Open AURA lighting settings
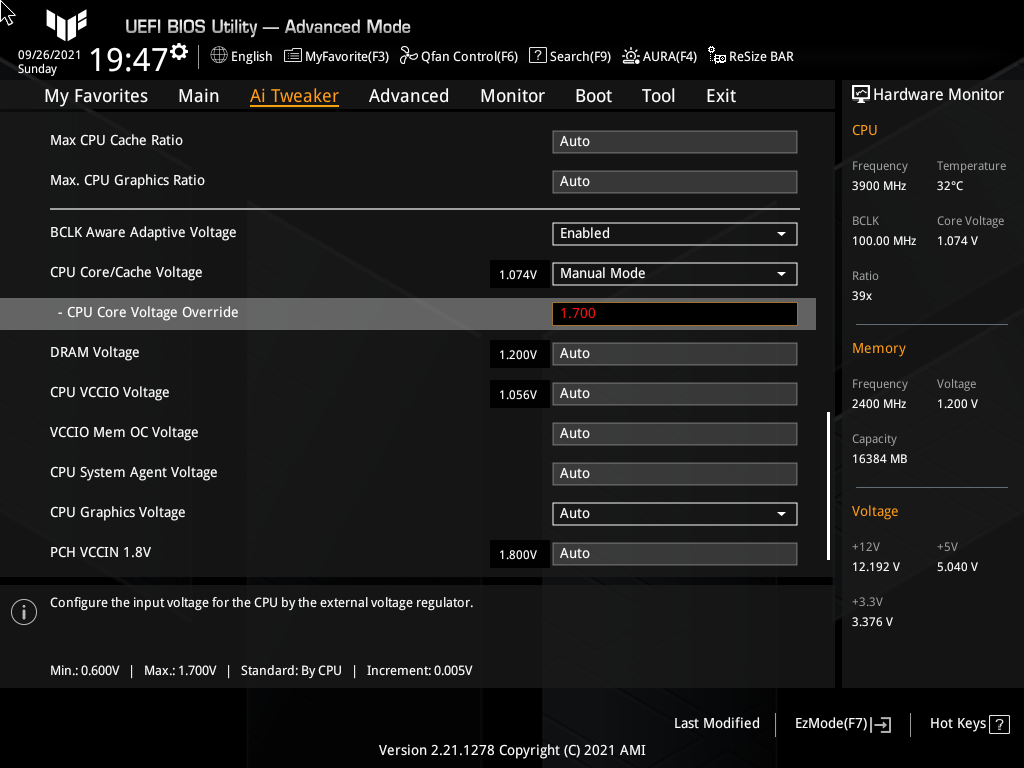Viewport: 1024px width, 768px height. pos(659,57)
